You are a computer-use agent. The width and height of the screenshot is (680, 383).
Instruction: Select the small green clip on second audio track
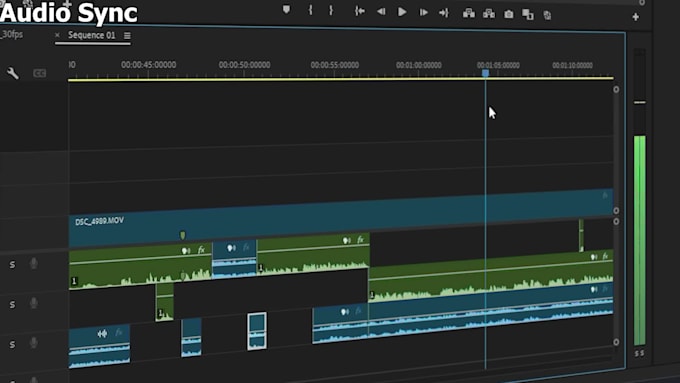(164, 302)
